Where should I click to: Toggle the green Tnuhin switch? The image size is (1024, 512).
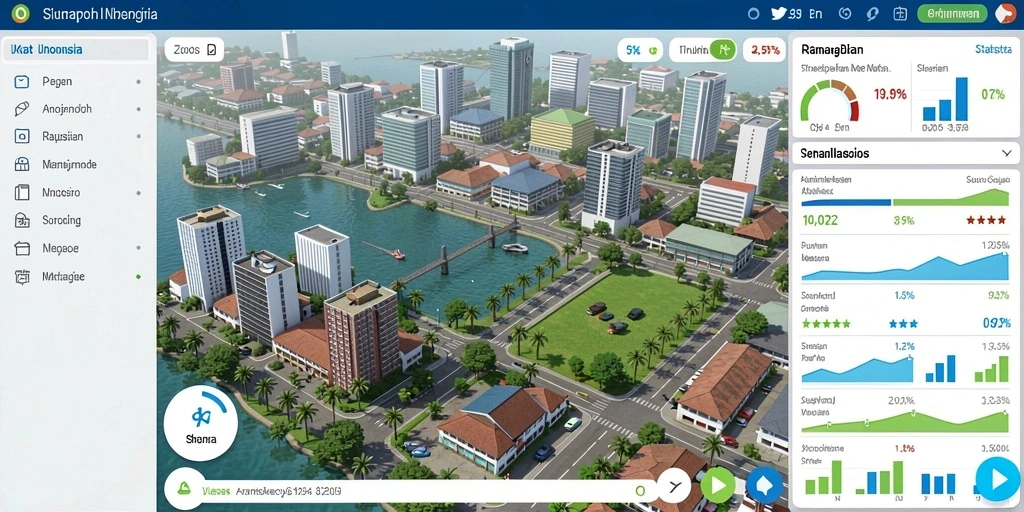(723, 49)
